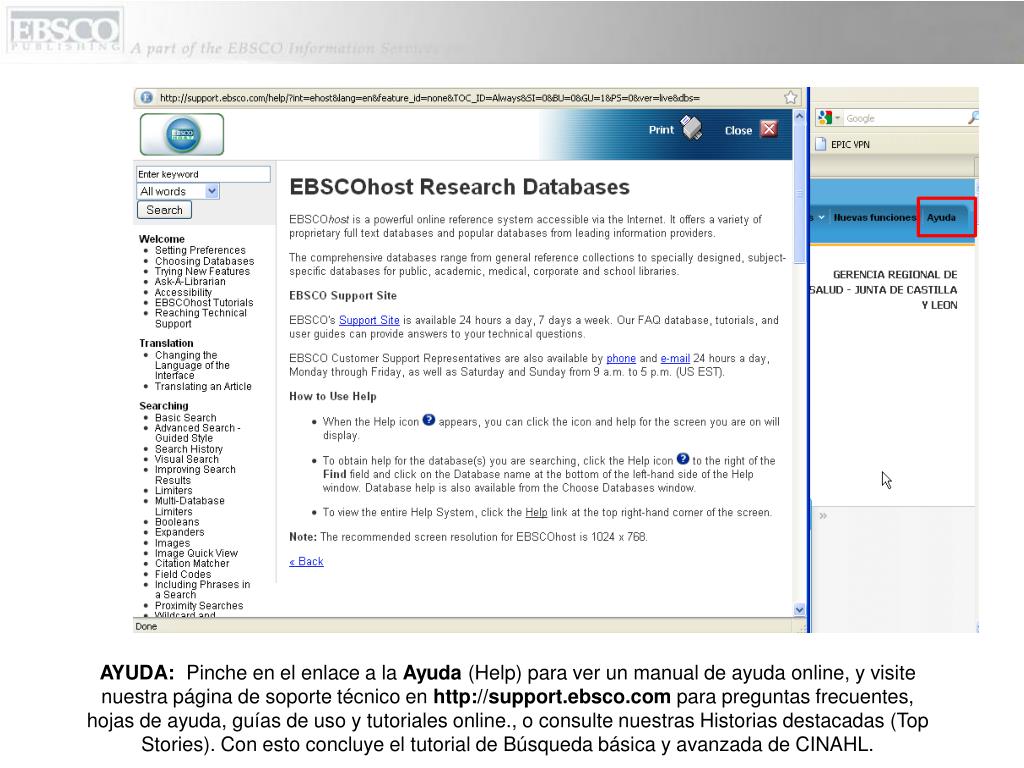The width and height of the screenshot is (1024, 768).
Task: Click the Print text label
Action: (661, 130)
